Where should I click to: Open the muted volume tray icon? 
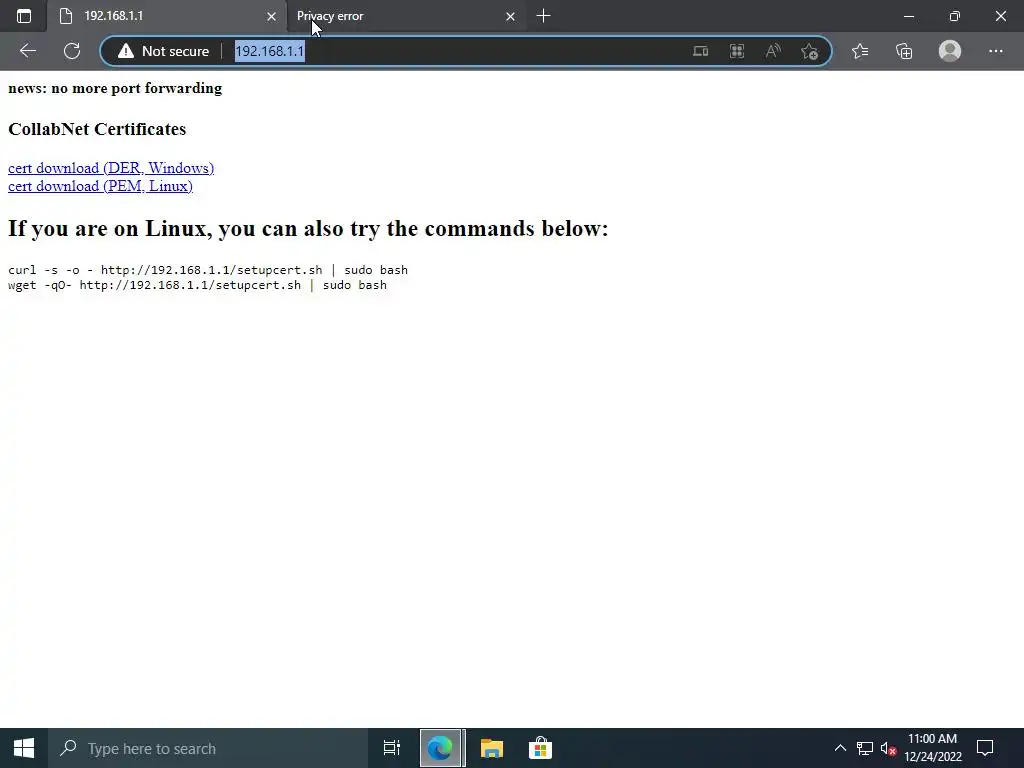tap(888, 748)
